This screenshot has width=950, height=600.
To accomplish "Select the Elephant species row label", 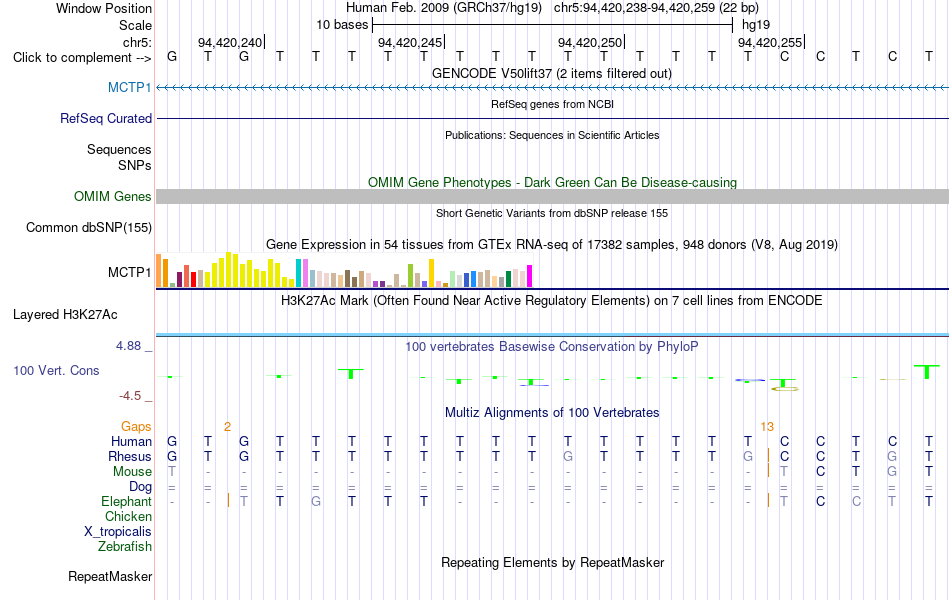I will [127, 501].
